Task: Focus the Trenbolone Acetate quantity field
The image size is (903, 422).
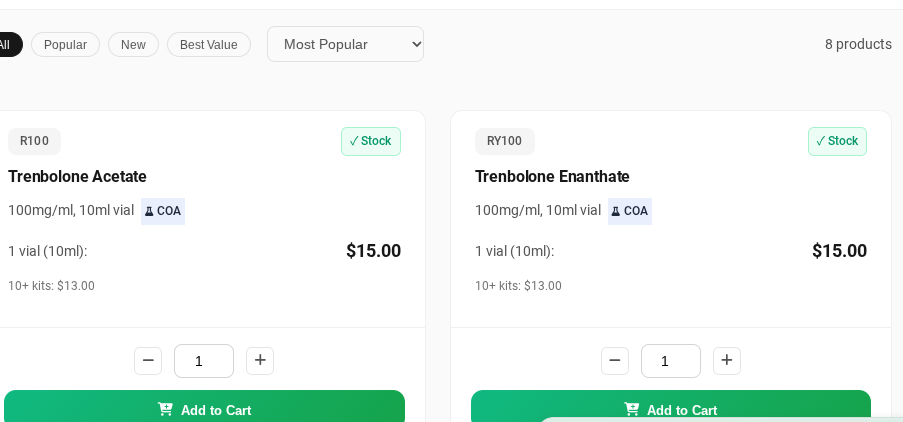Action: pos(203,361)
